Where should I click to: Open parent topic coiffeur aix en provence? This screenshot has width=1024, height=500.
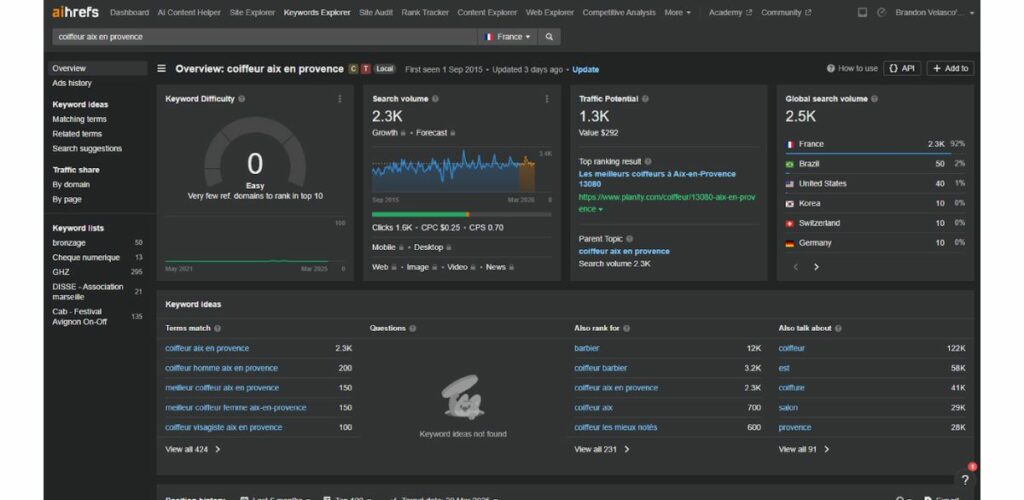pyautogui.click(x=624, y=251)
